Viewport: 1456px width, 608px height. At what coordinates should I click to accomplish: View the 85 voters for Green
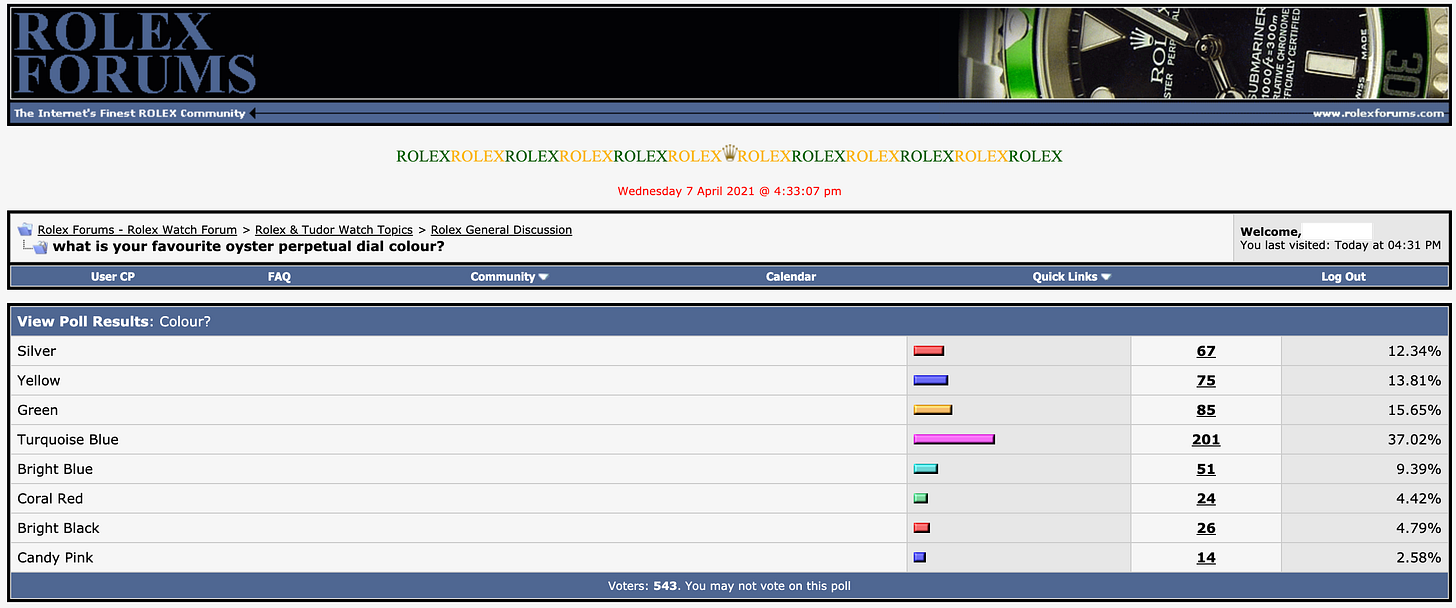pyautogui.click(x=1206, y=410)
